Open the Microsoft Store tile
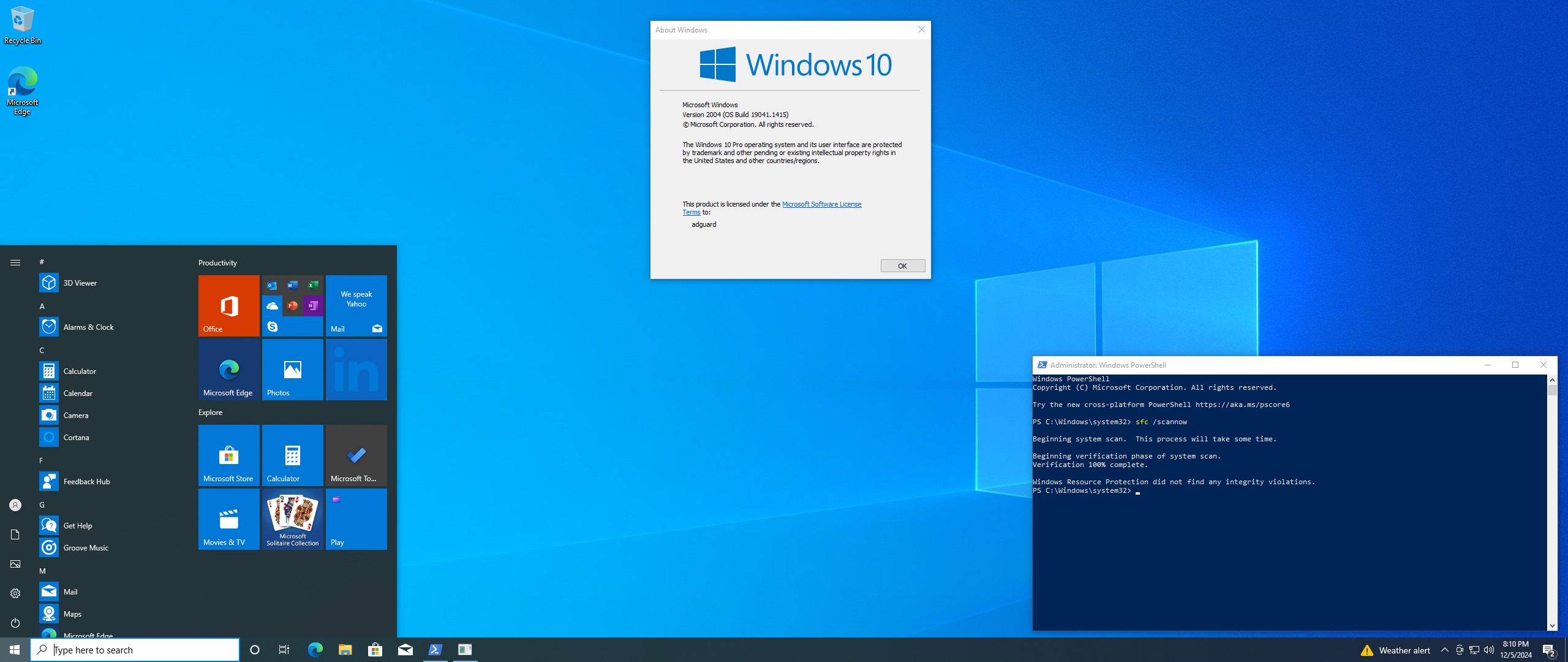 (229, 455)
